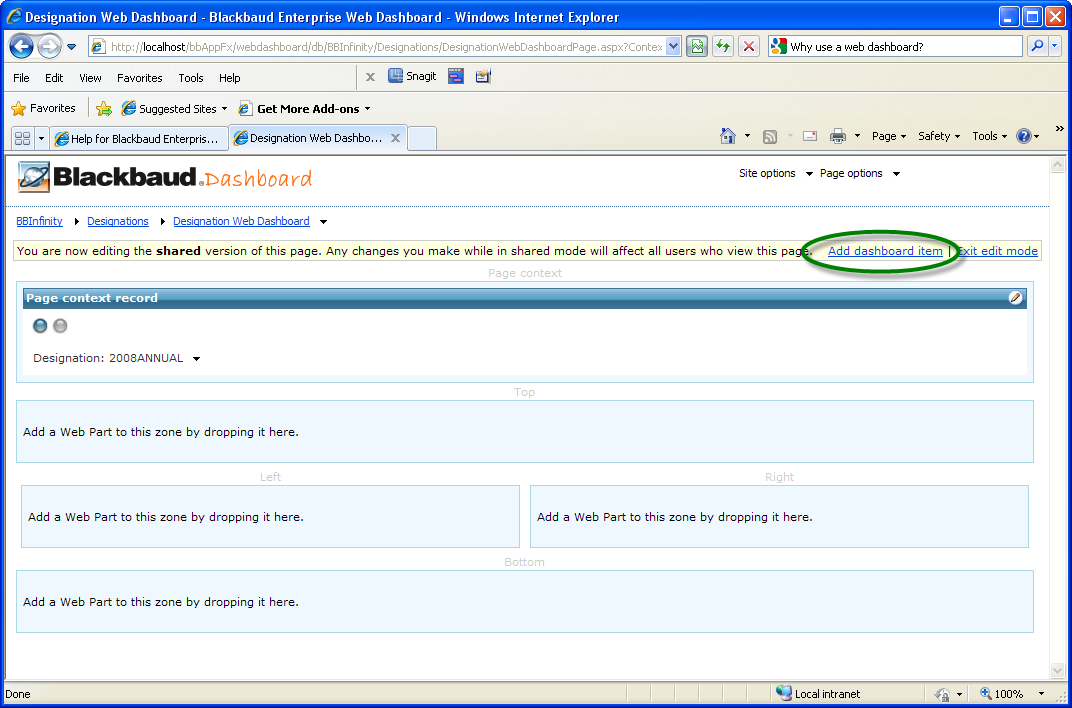Screen dimensions: 1072x708
Task: Click the Refresh page icon
Action: pyautogui.click(x=723, y=46)
